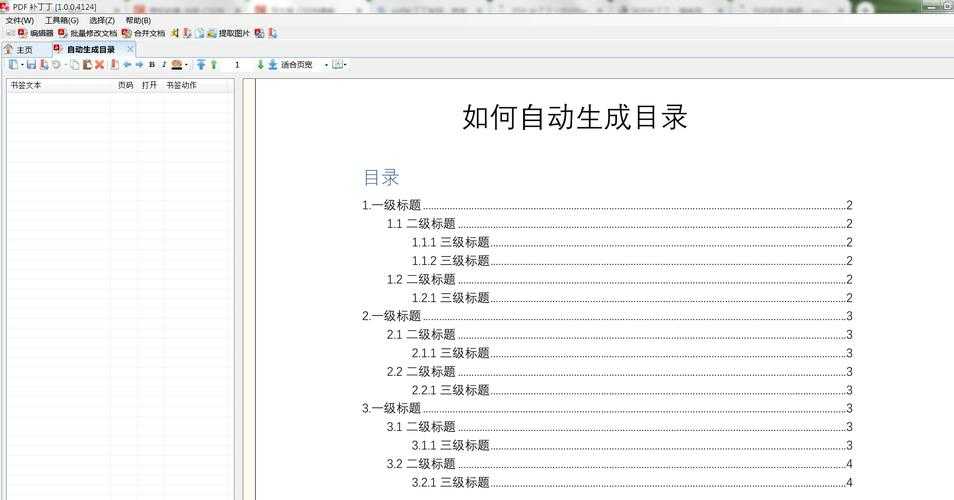Open the 帮助(B) menu
The height and width of the screenshot is (500, 954).
138,21
